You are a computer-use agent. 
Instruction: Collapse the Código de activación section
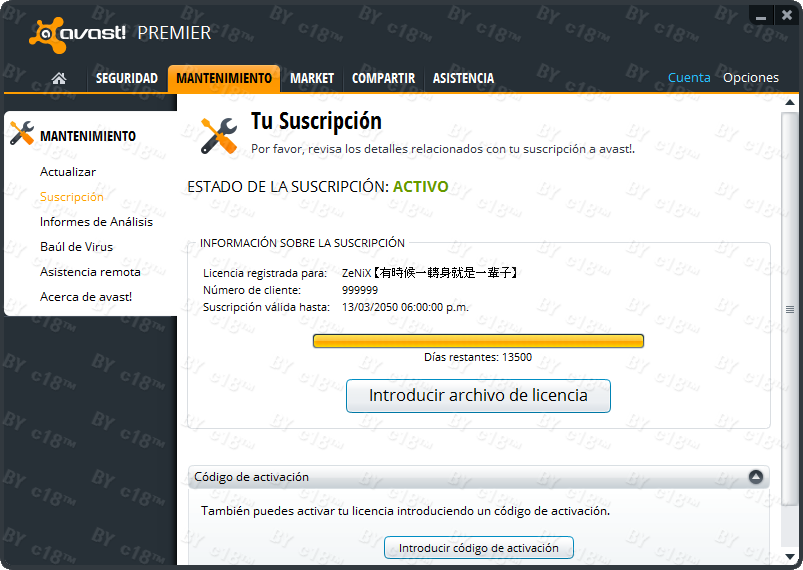755,477
